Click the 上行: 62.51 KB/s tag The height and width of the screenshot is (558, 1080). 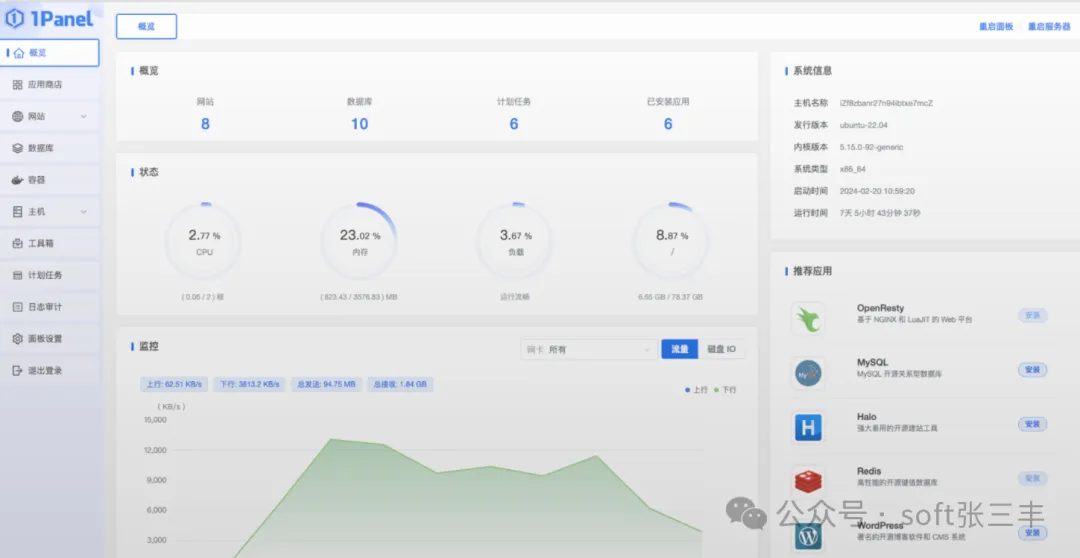(174, 384)
